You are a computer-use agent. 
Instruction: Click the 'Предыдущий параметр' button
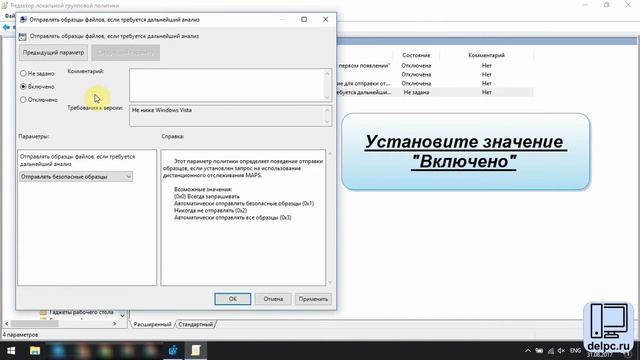[53, 53]
